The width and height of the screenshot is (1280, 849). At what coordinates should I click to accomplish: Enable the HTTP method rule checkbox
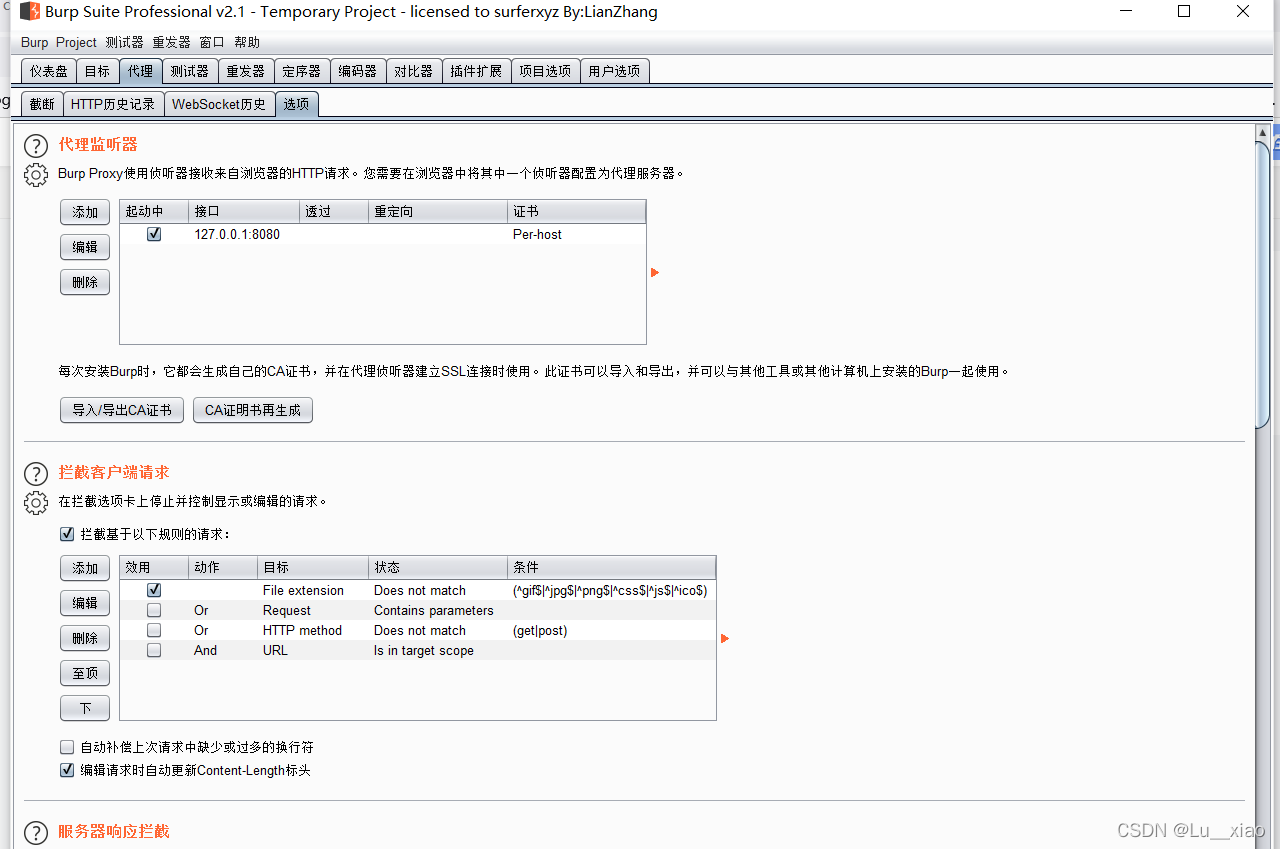[x=154, y=630]
